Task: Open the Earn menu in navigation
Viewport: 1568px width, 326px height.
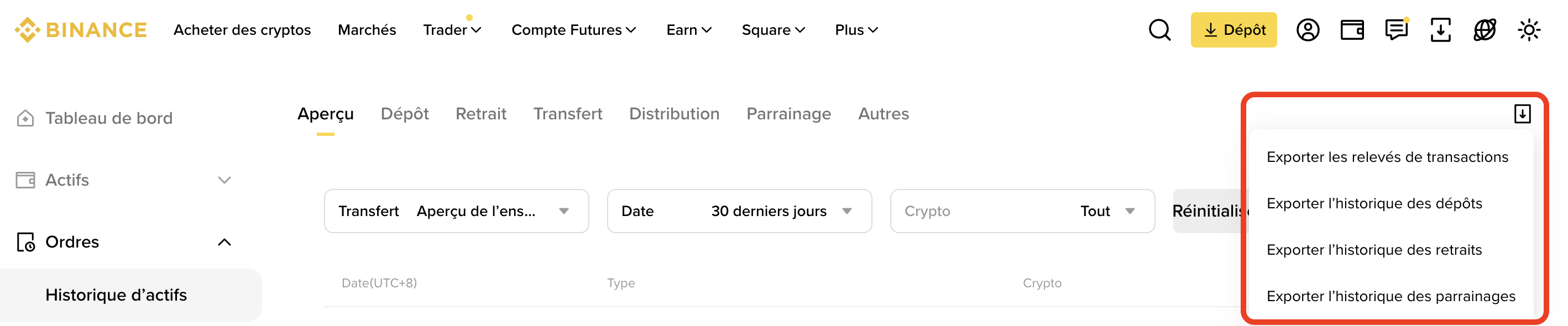Action: pos(688,30)
